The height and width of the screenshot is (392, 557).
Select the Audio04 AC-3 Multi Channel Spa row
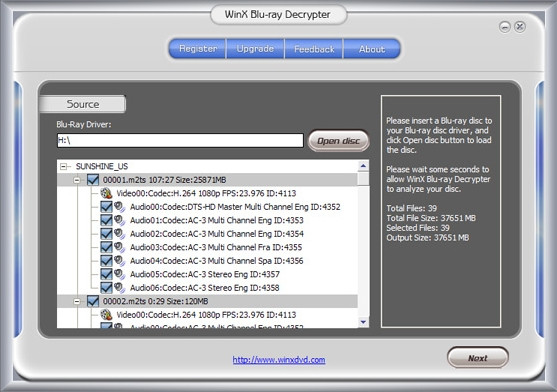click(217, 261)
